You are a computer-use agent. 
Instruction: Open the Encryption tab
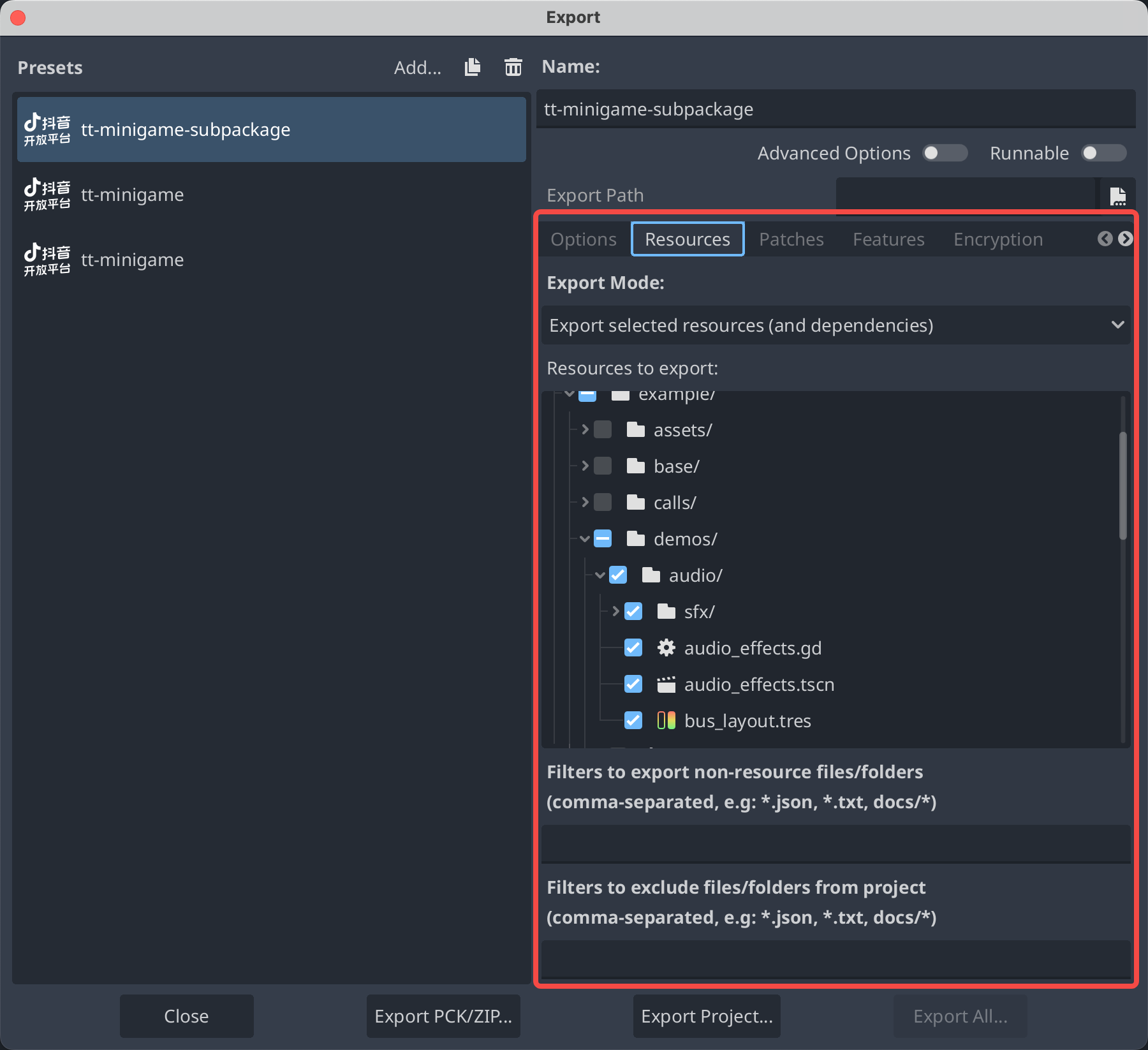coord(997,239)
